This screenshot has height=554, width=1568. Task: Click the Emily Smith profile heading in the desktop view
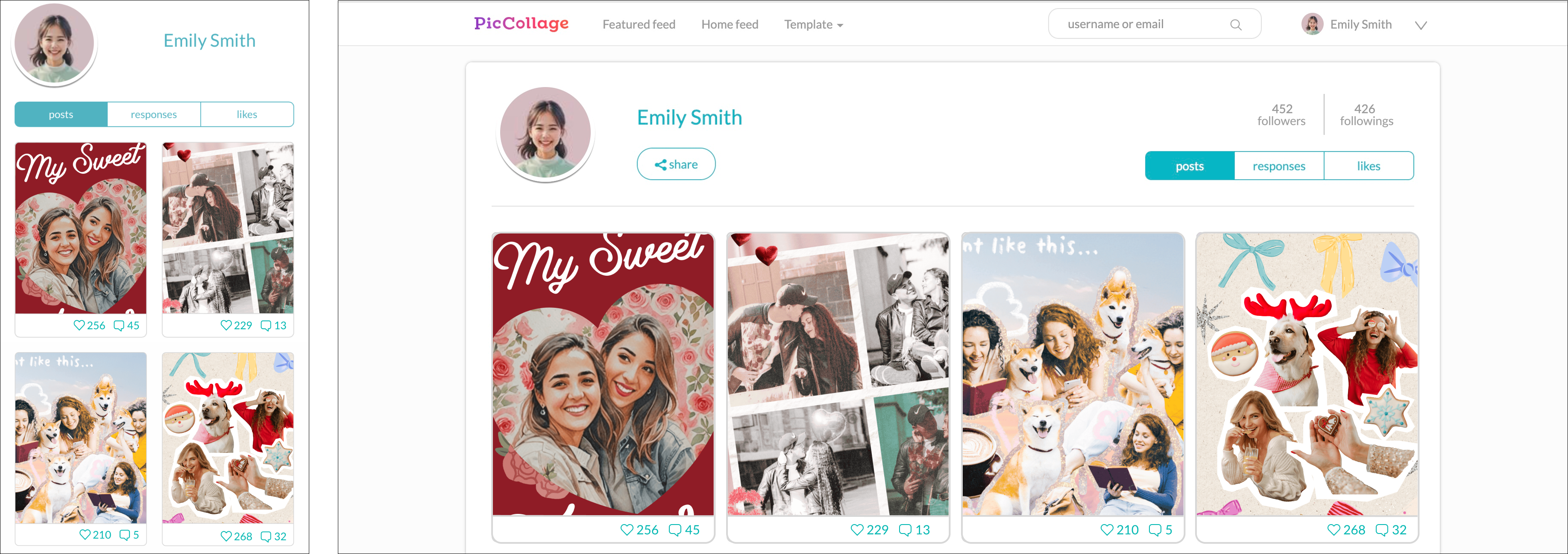[689, 117]
